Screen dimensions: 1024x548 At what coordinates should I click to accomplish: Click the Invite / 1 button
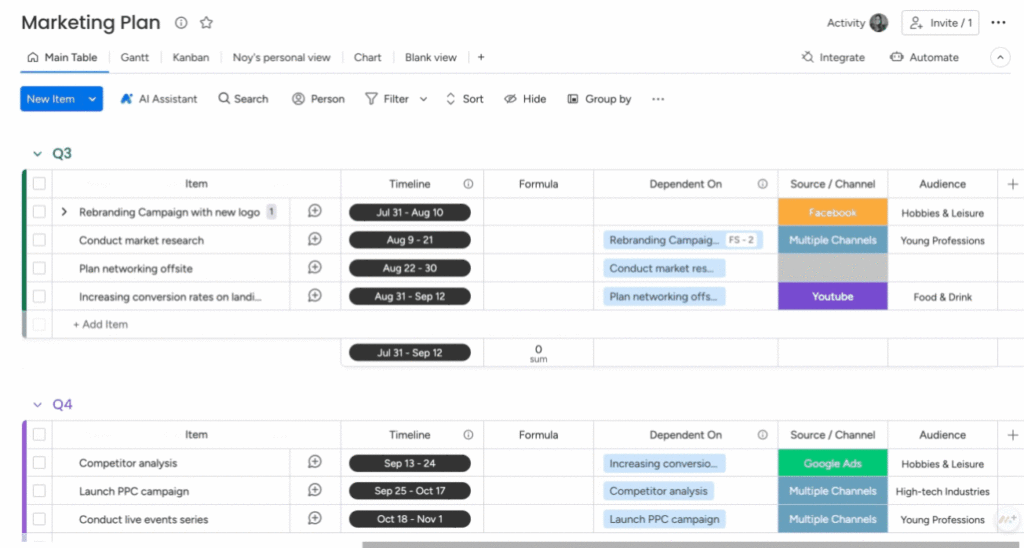coord(940,23)
